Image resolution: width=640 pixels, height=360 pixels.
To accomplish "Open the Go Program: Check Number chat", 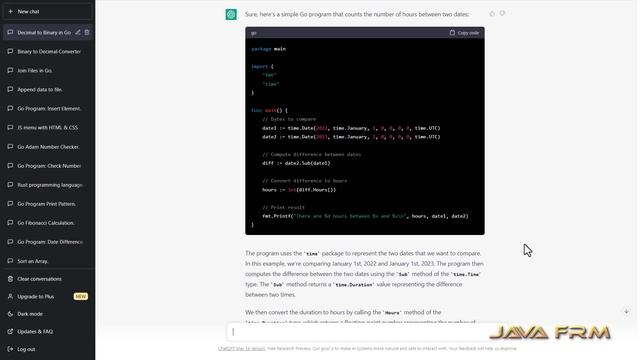I will (47, 166).
